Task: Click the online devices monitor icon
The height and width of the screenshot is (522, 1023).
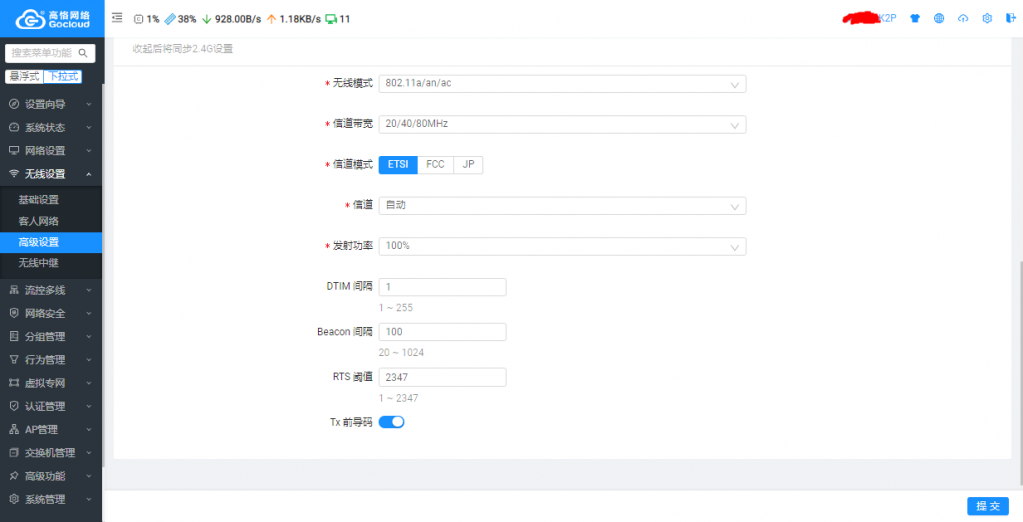Action: [331, 19]
